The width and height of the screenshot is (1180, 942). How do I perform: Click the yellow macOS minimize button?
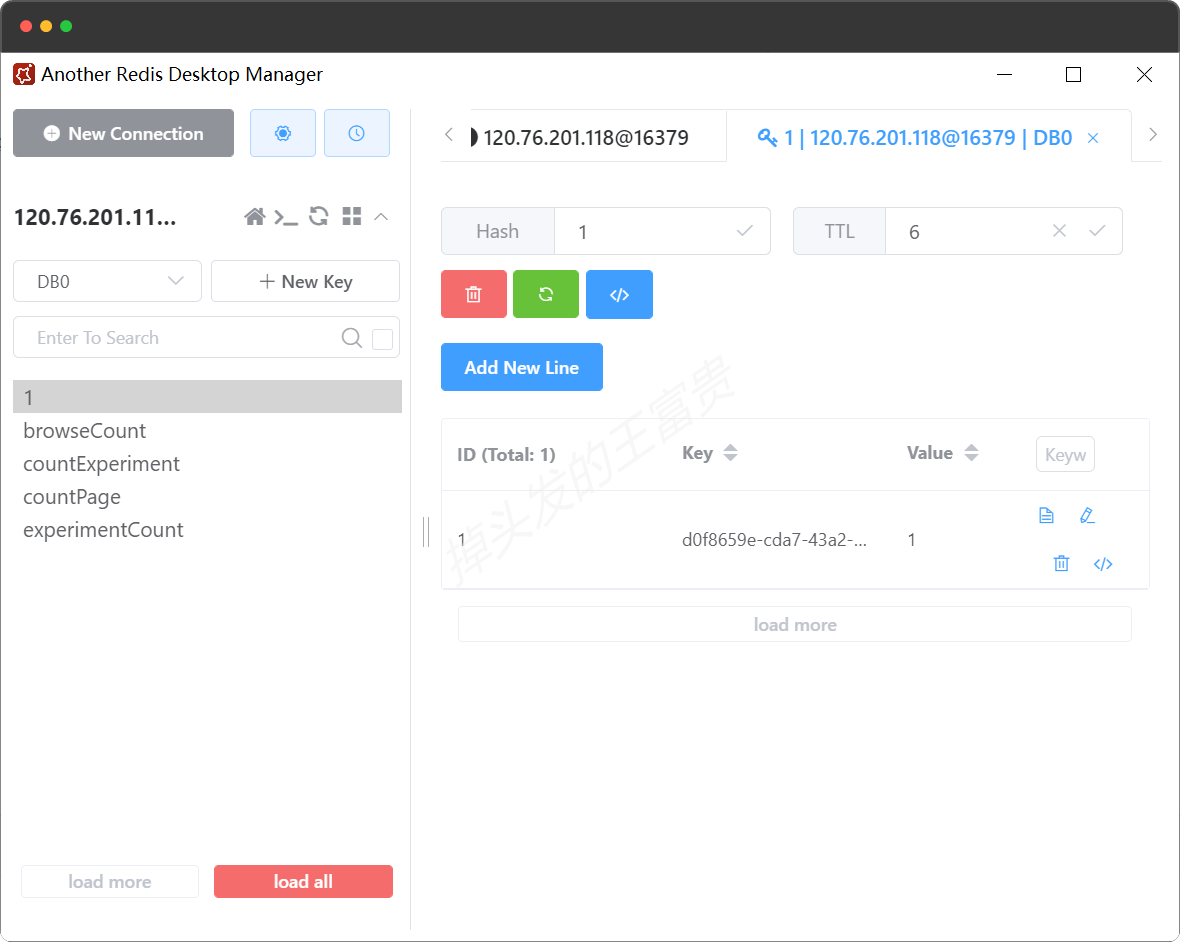pyautogui.click(x=46, y=26)
